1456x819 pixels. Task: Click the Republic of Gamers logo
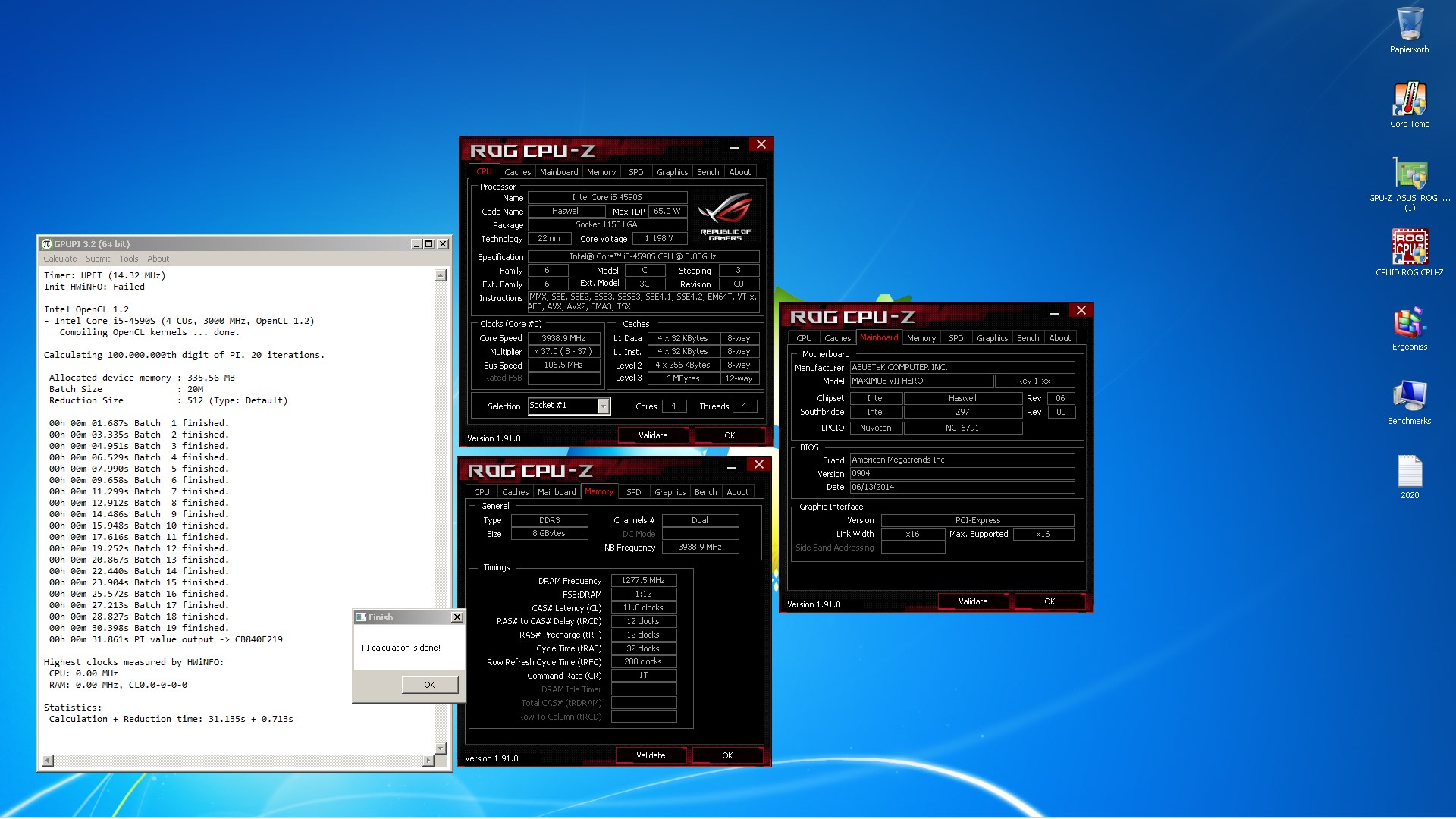click(725, 215)
